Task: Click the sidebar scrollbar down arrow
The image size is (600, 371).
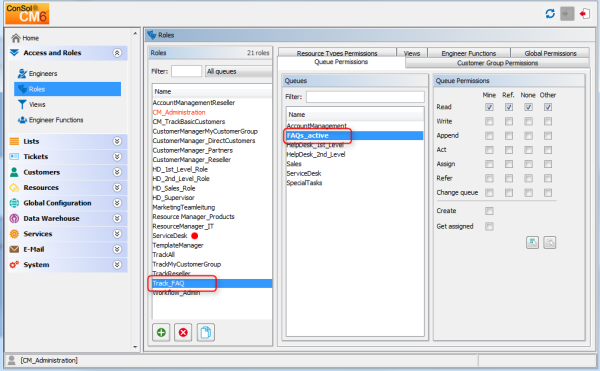Action: [x=135, y=347]
